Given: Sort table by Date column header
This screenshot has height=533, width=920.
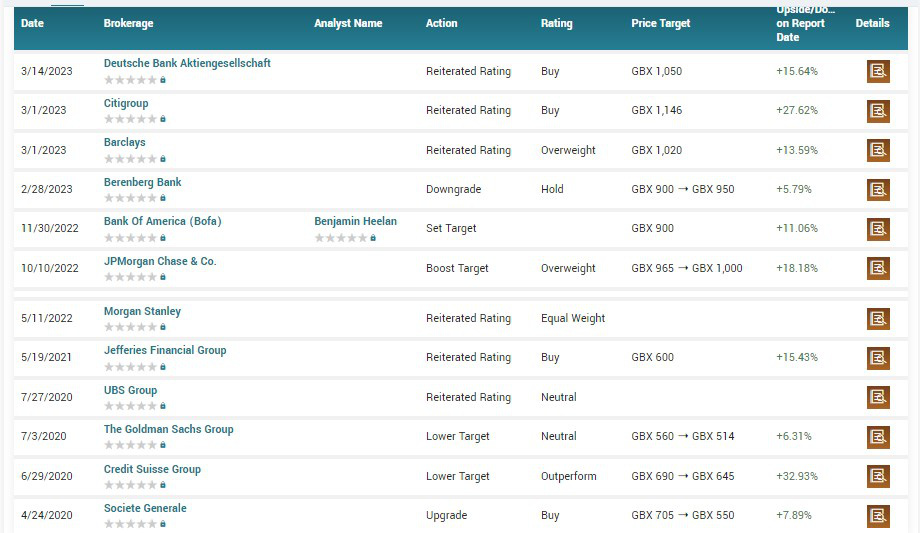Looking at the screenshot, I should click(32, 23).
